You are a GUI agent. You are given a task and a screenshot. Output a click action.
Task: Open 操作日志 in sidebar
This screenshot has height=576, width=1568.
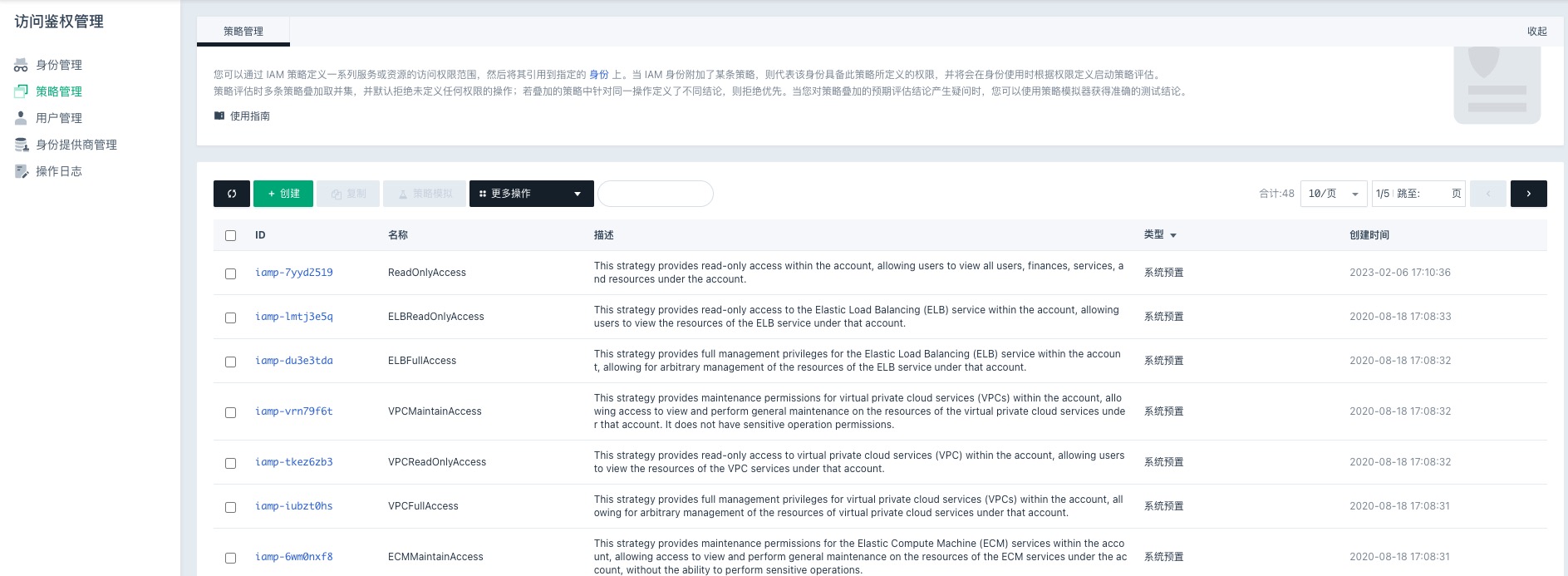59,171
